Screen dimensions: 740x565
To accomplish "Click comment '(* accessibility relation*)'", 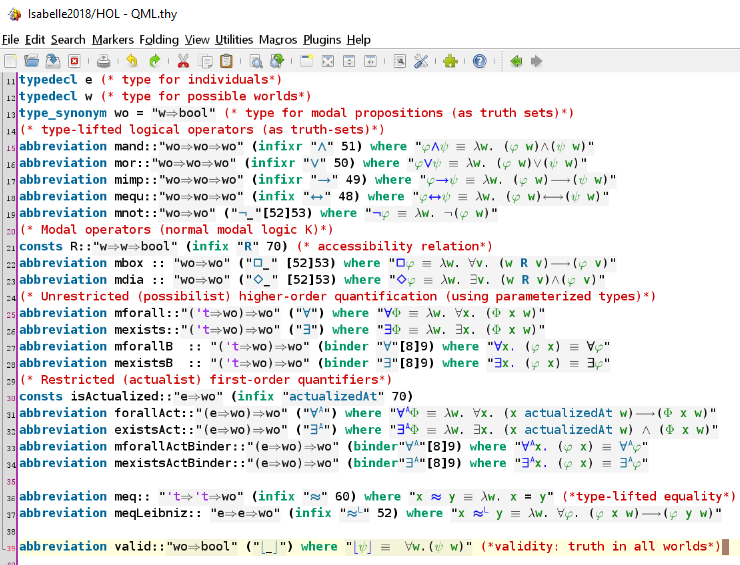I will tap(395, 246).
